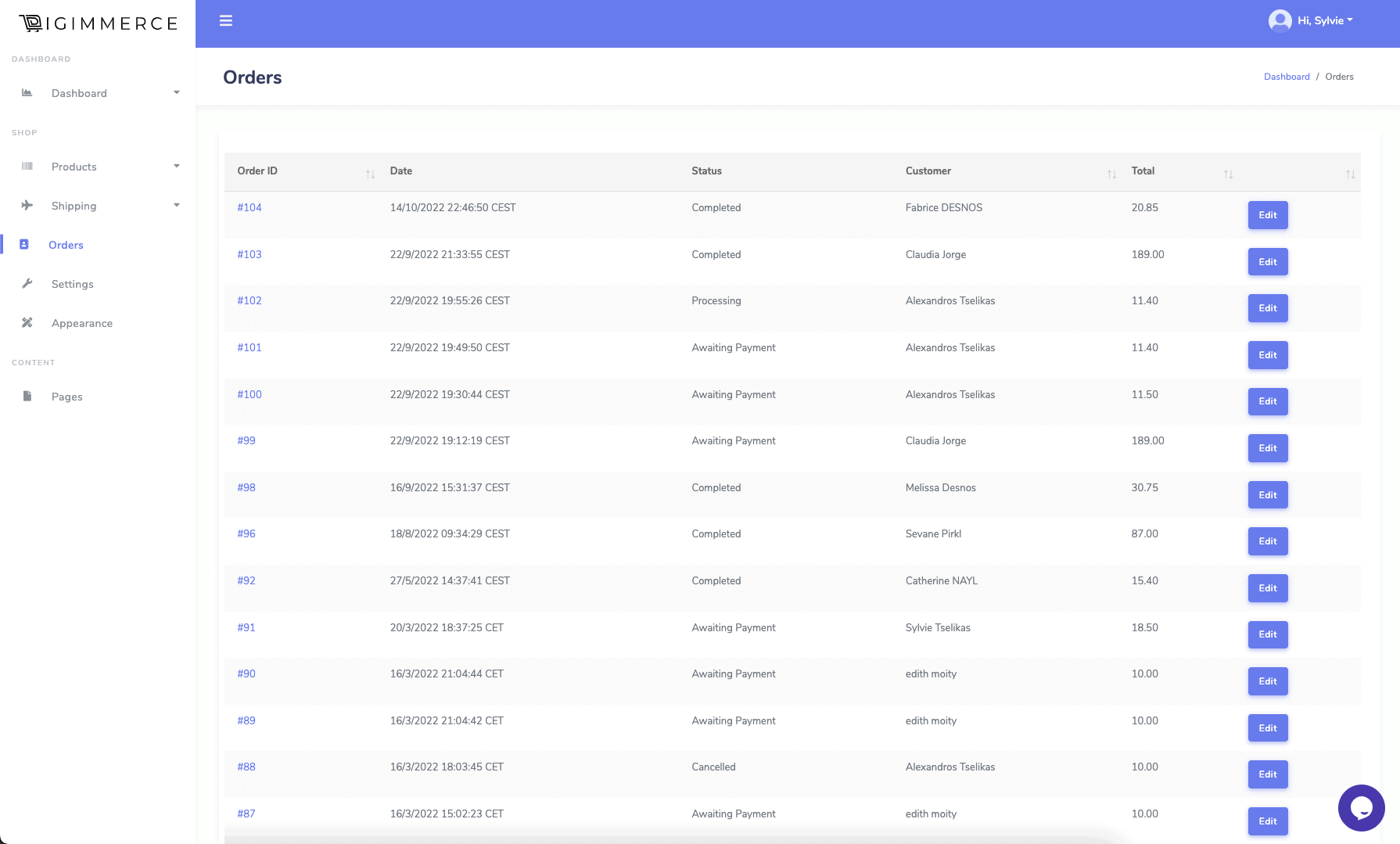Image resolution: width=1400 pixels, height=844 pixels.
Task: Click the hamburger menu icon
Action: (226, 21)
